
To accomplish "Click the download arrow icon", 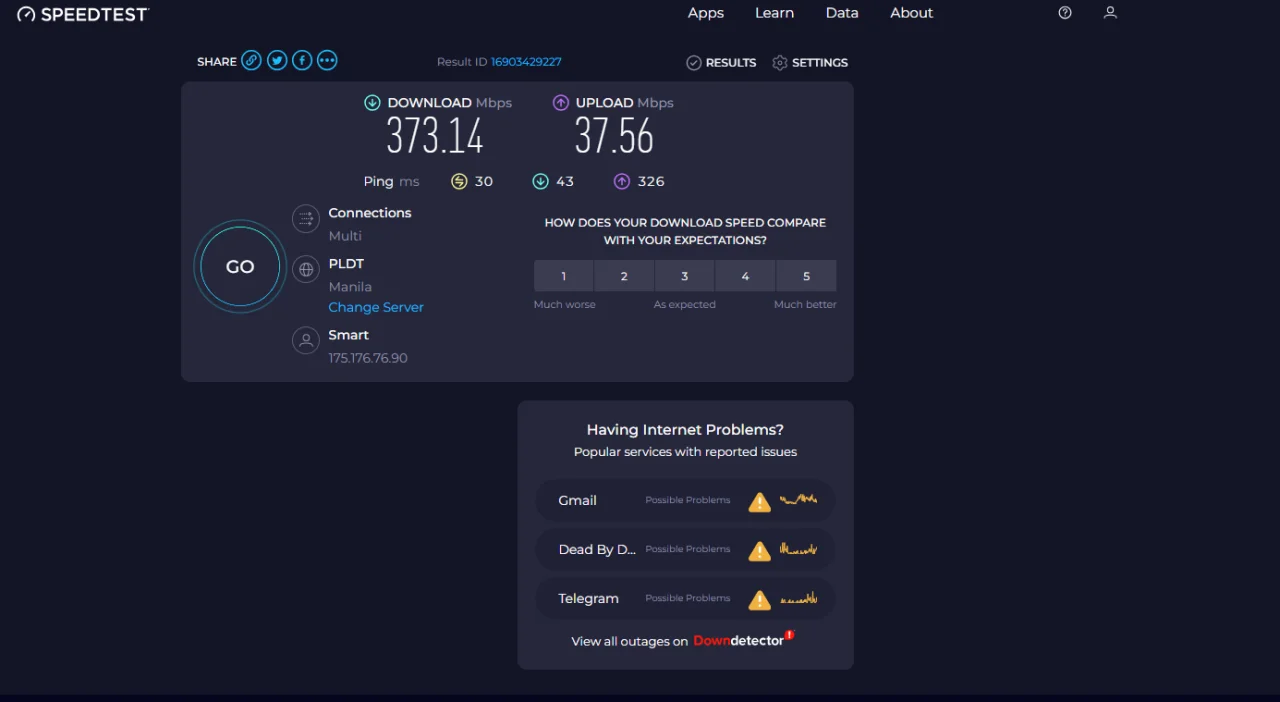I will coord(372,102).
